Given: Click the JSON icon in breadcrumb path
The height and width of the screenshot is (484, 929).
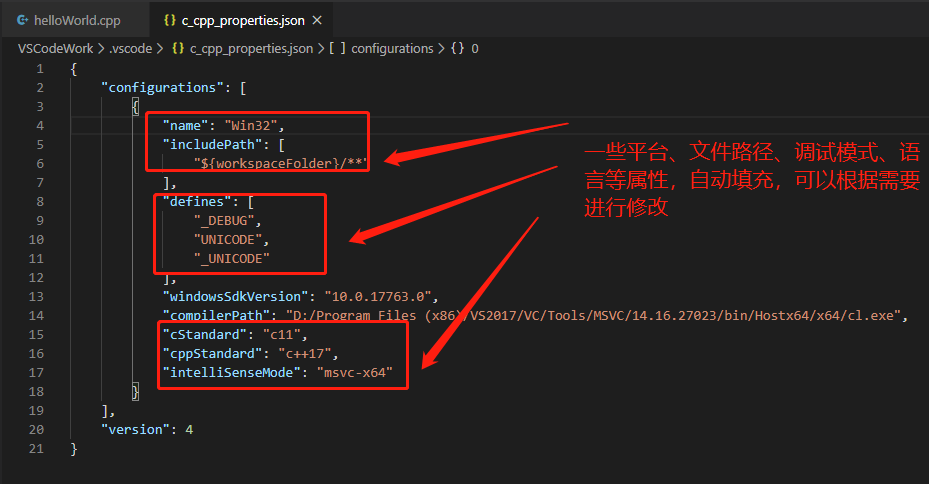Looking at the screenshot, I should point(178,48).
